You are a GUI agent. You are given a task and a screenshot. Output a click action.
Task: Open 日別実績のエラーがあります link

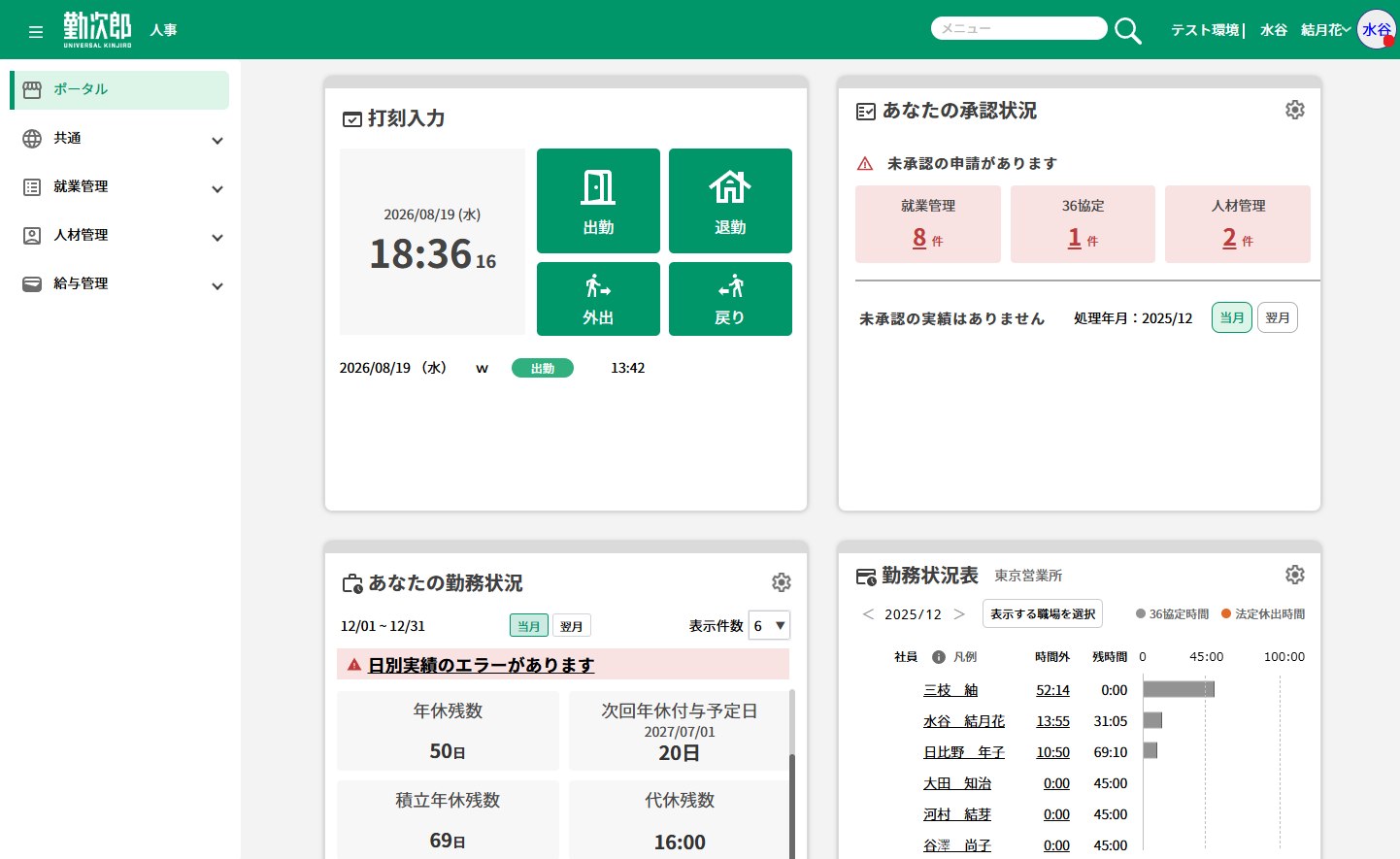(x=482, y=665)
